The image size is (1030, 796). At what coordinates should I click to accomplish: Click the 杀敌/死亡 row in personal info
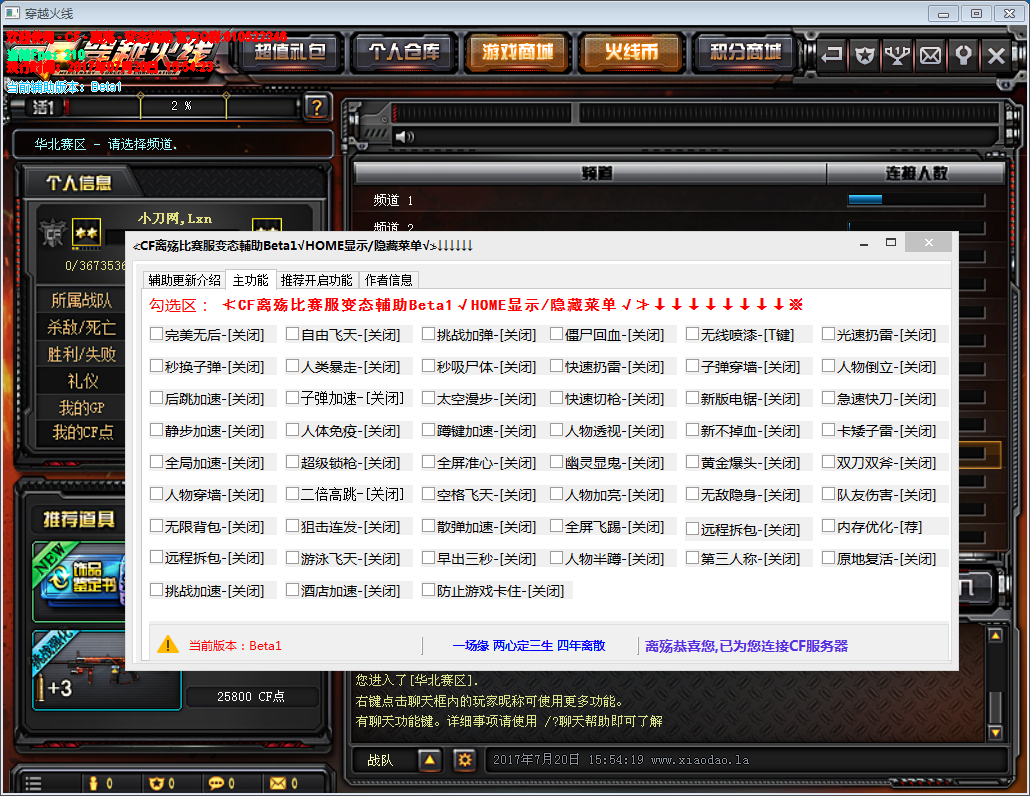pyautogui.click(x=81, y=327)
